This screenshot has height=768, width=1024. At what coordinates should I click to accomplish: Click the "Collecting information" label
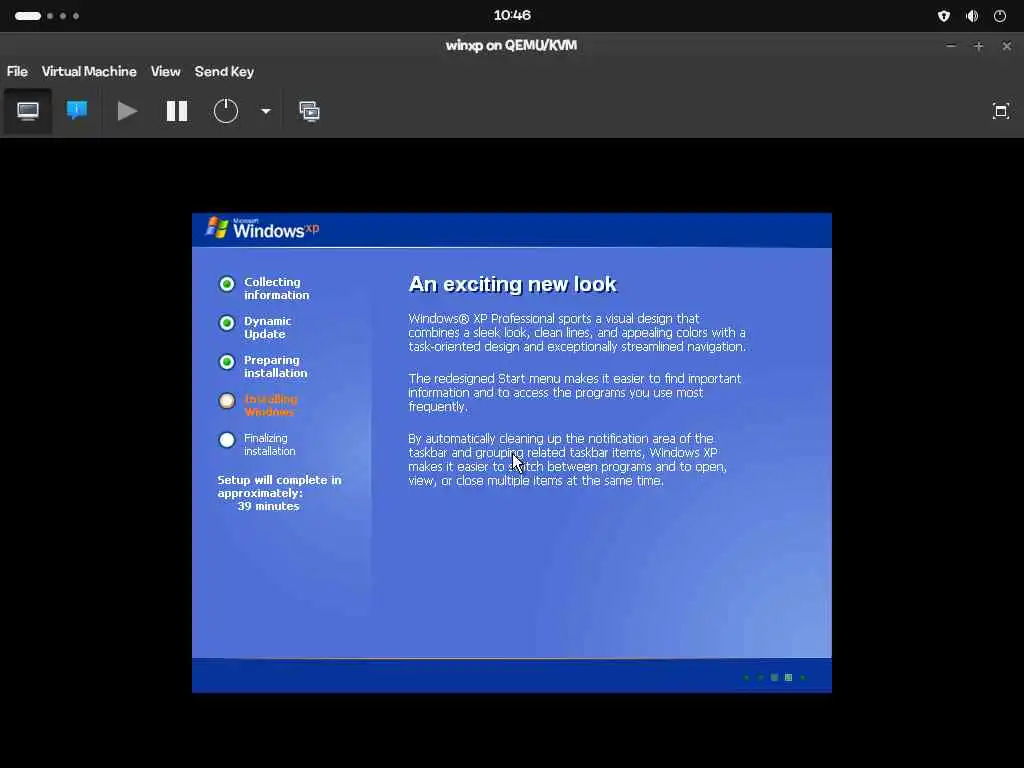coord(276,289)
